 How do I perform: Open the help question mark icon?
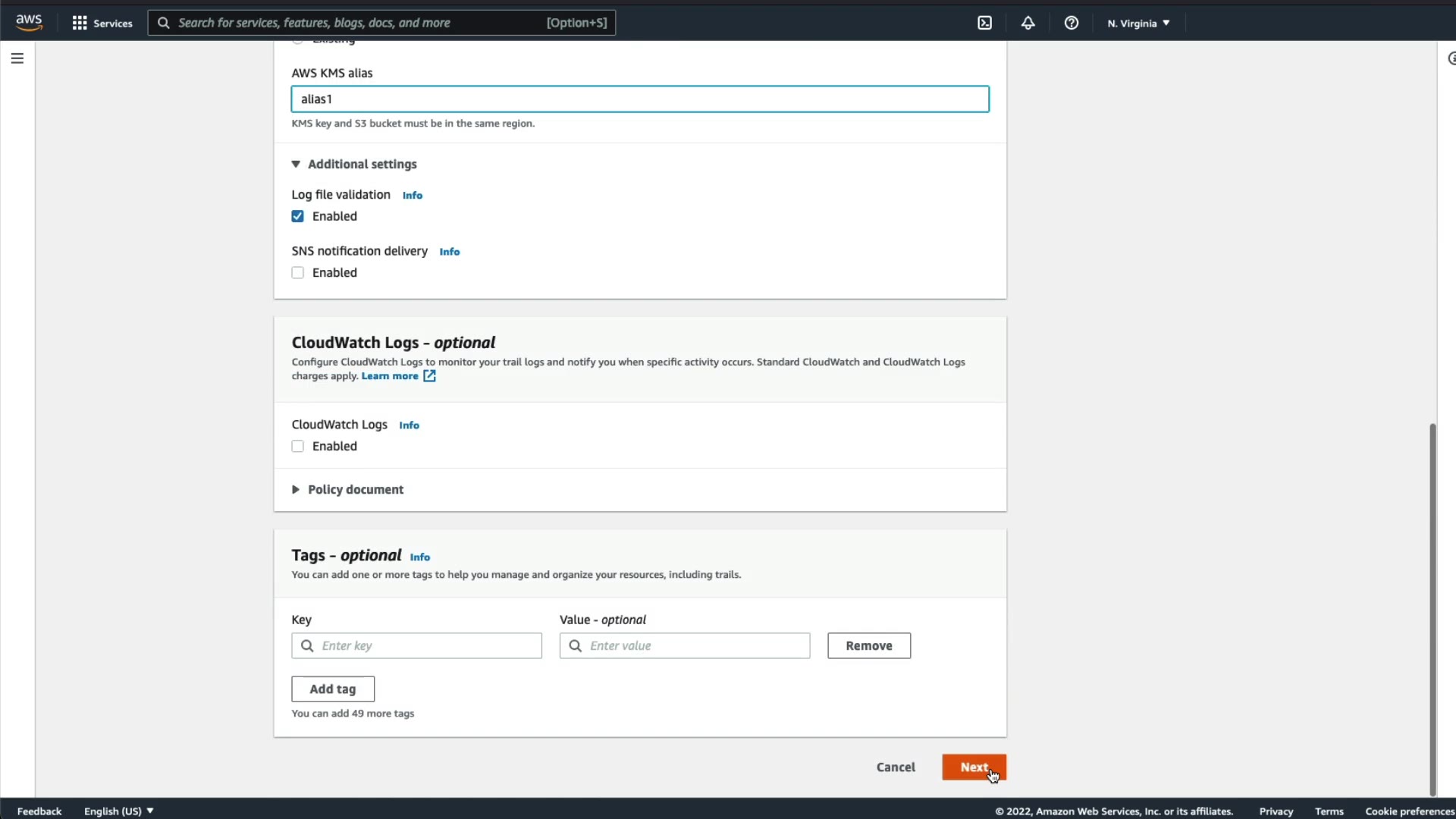pyautogui.click(x=1071, y=23)
